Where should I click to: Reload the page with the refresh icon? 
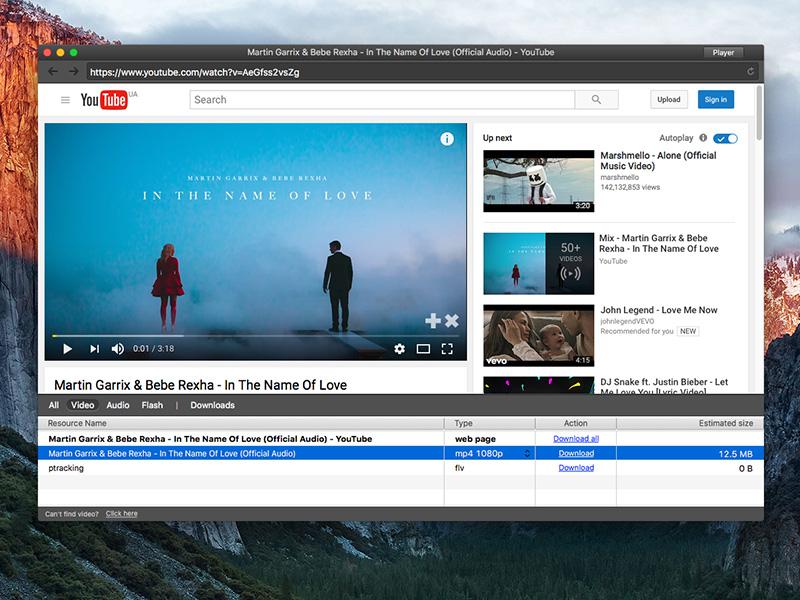pos(751,71)
